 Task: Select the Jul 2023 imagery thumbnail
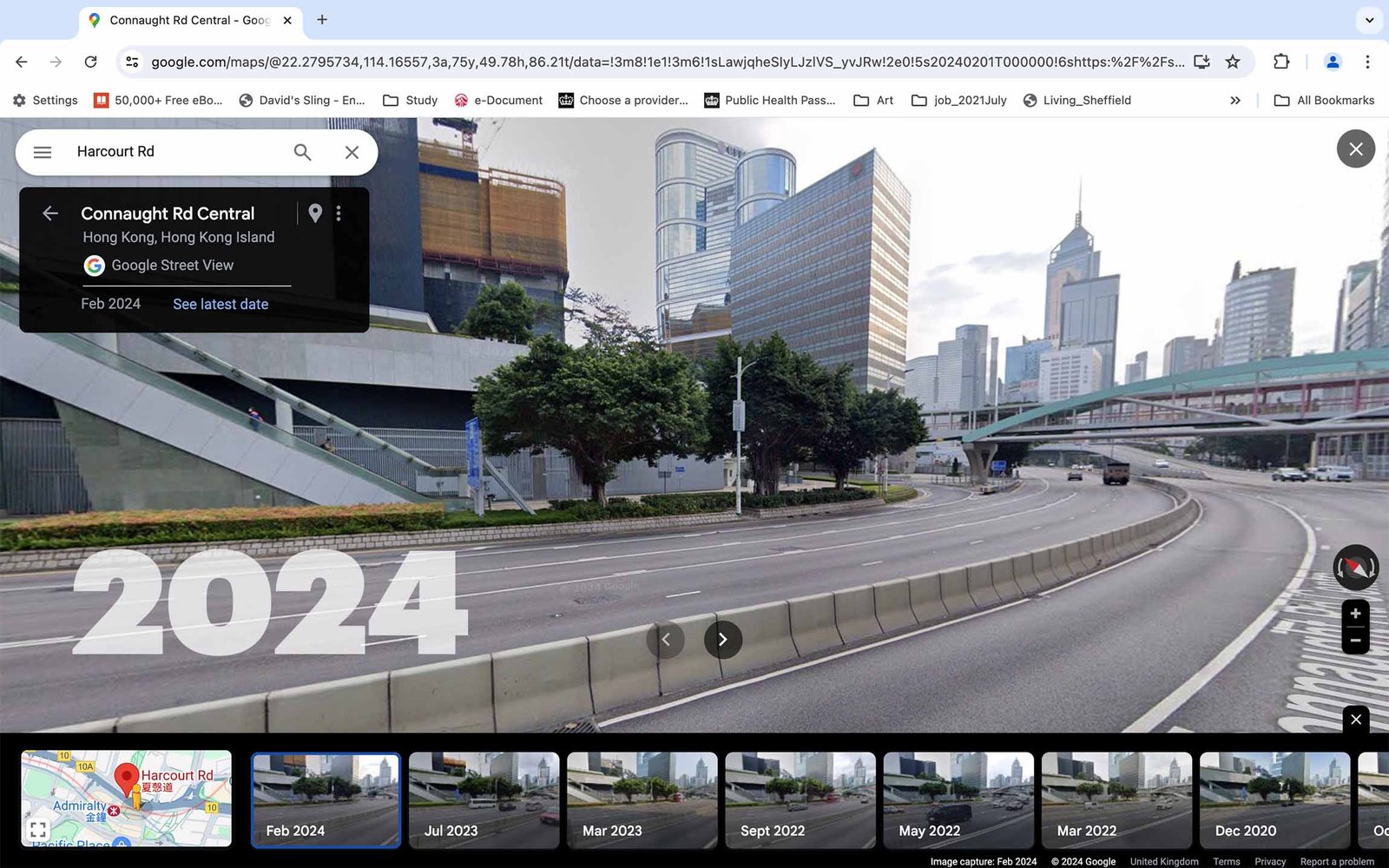click(x=484, y=799)
